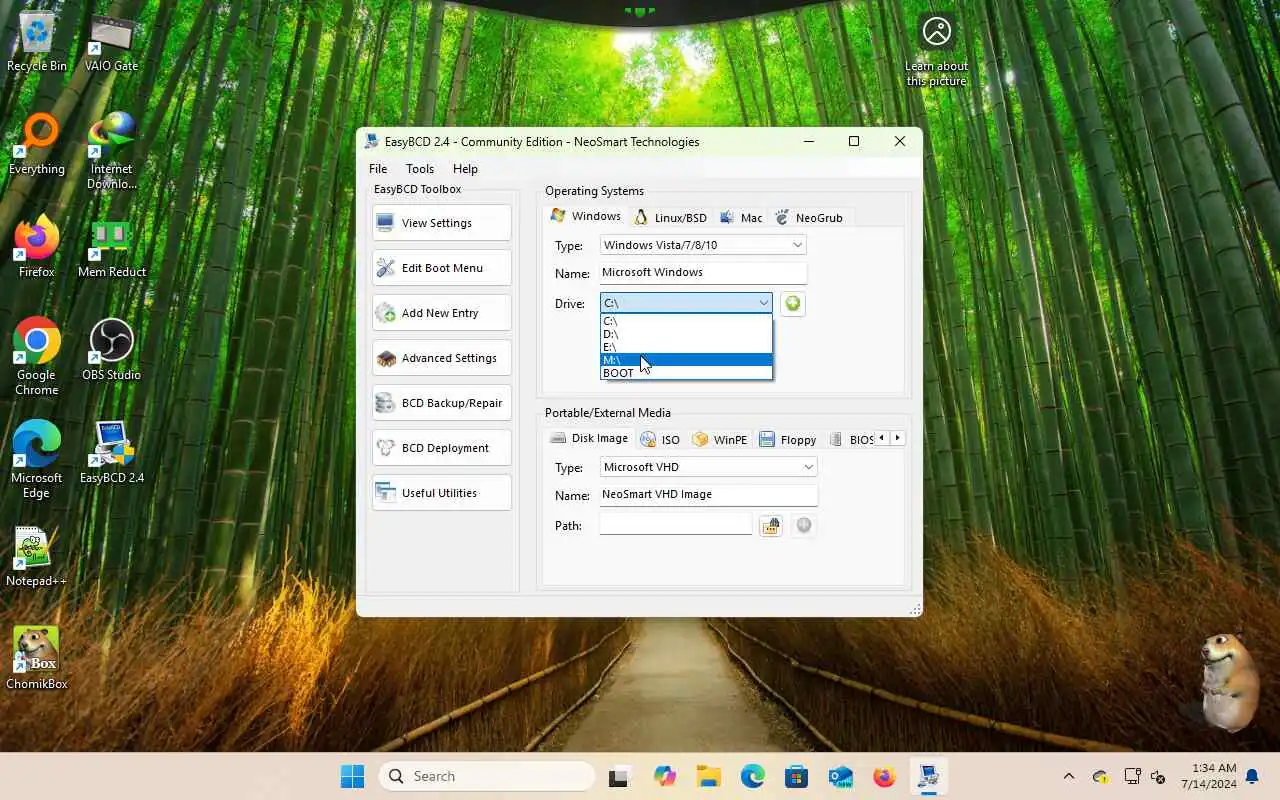
Task: Open the Tools menu
Action: [420, 169]
